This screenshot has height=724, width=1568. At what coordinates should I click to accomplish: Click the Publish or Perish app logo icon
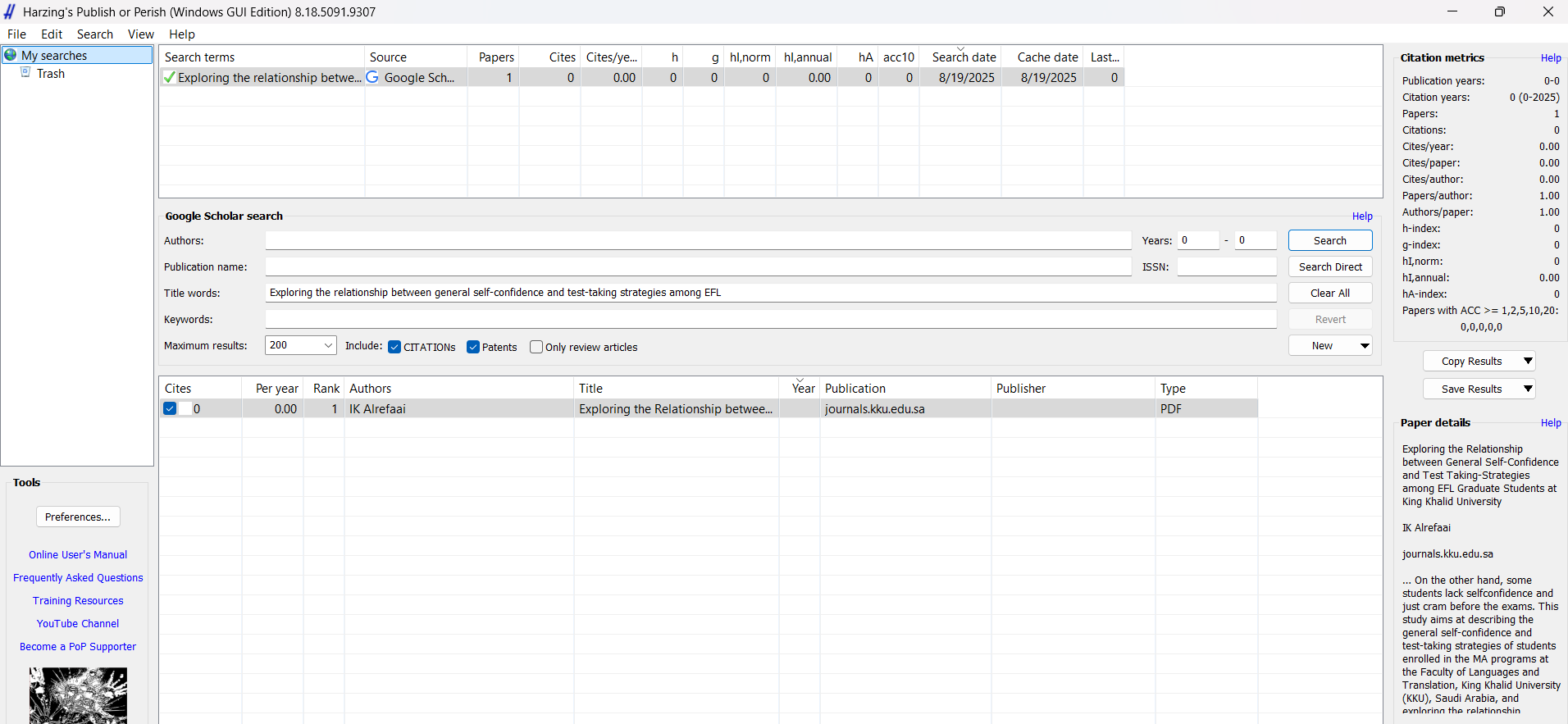click(10, 11)
